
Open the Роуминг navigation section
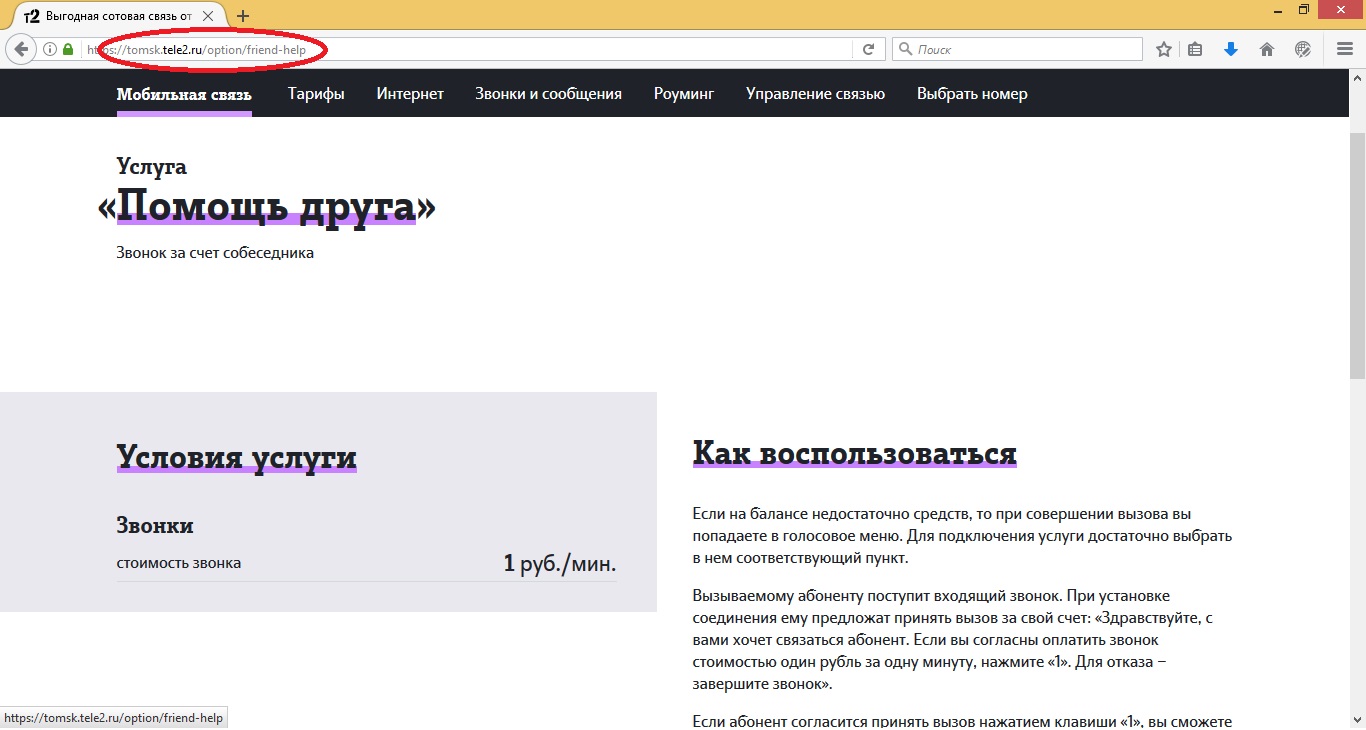(683, 92)
